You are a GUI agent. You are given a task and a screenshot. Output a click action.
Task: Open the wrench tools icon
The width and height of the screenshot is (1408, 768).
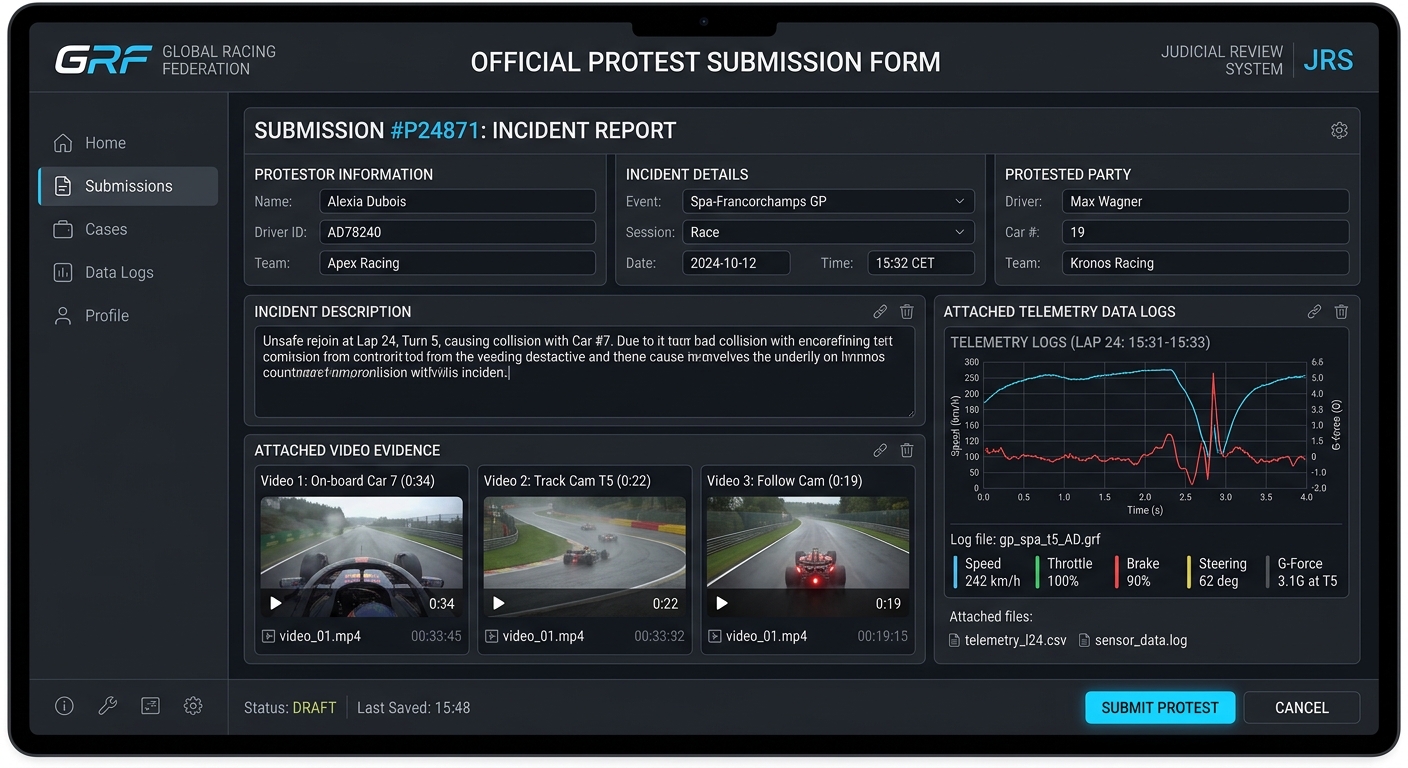coord(107,706)
